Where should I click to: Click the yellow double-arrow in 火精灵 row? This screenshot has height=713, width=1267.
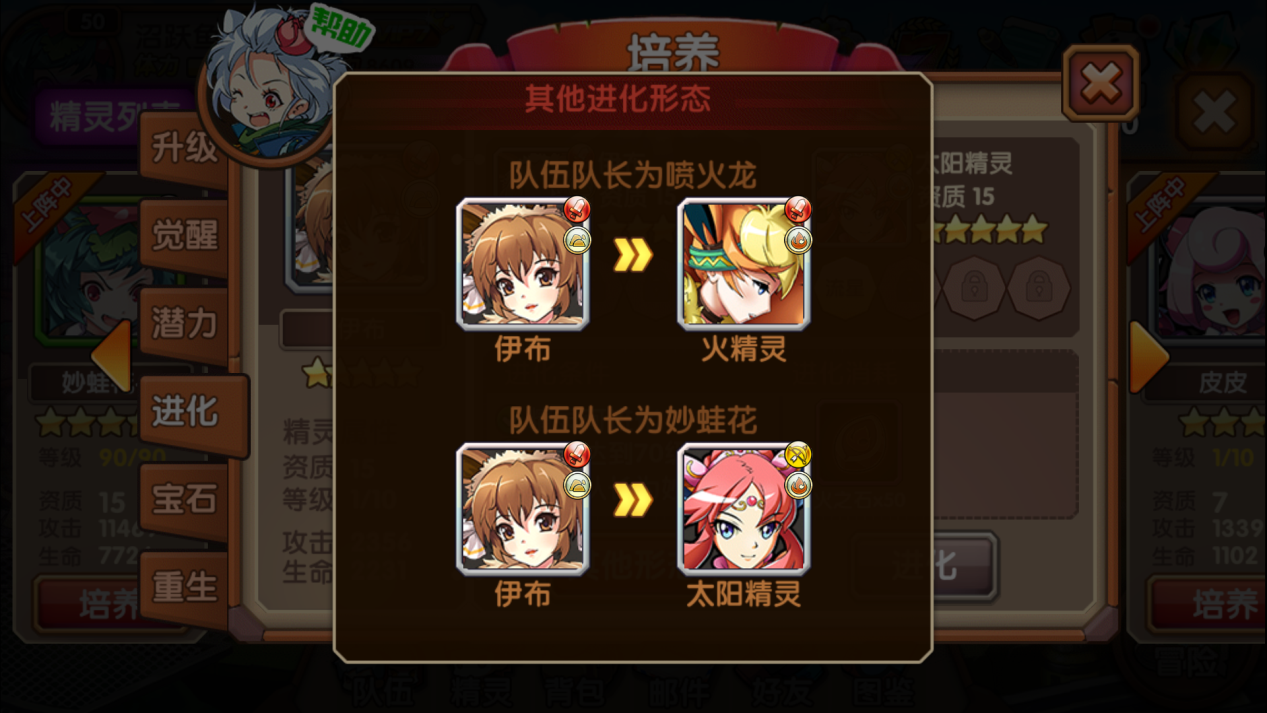tap(633, 255)
